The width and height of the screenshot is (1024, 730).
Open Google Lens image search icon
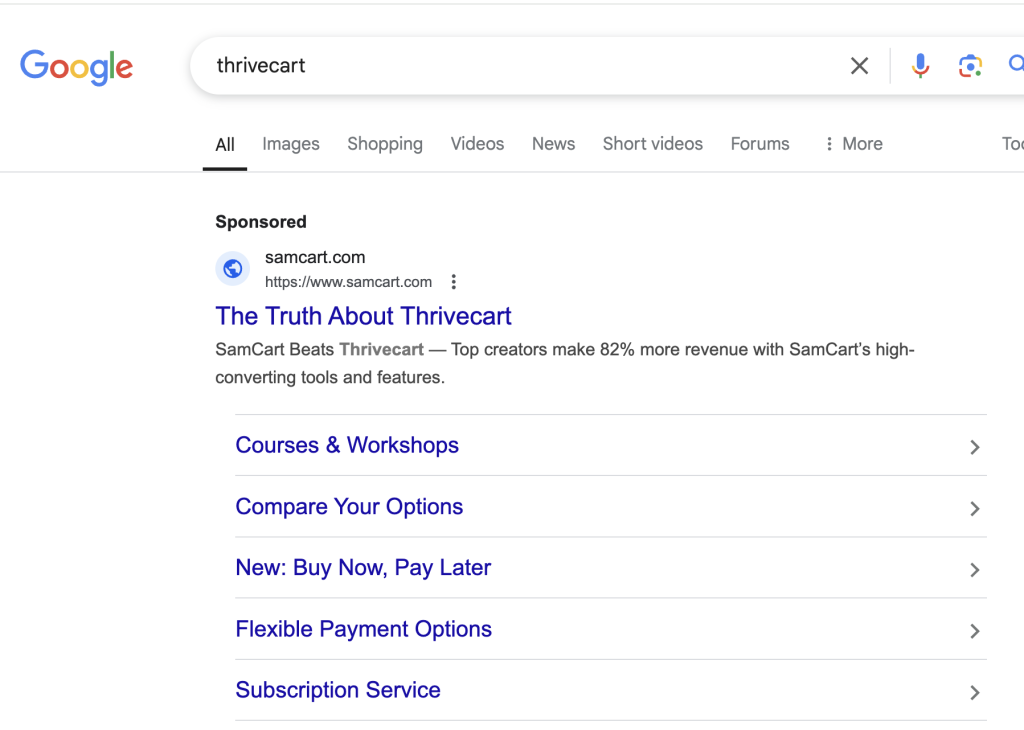tap(970, 65)
